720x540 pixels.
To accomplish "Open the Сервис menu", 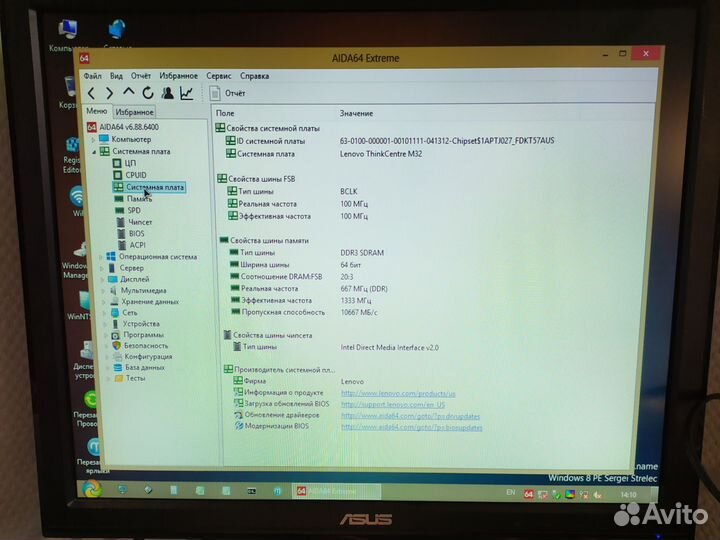I will (219, 76).
